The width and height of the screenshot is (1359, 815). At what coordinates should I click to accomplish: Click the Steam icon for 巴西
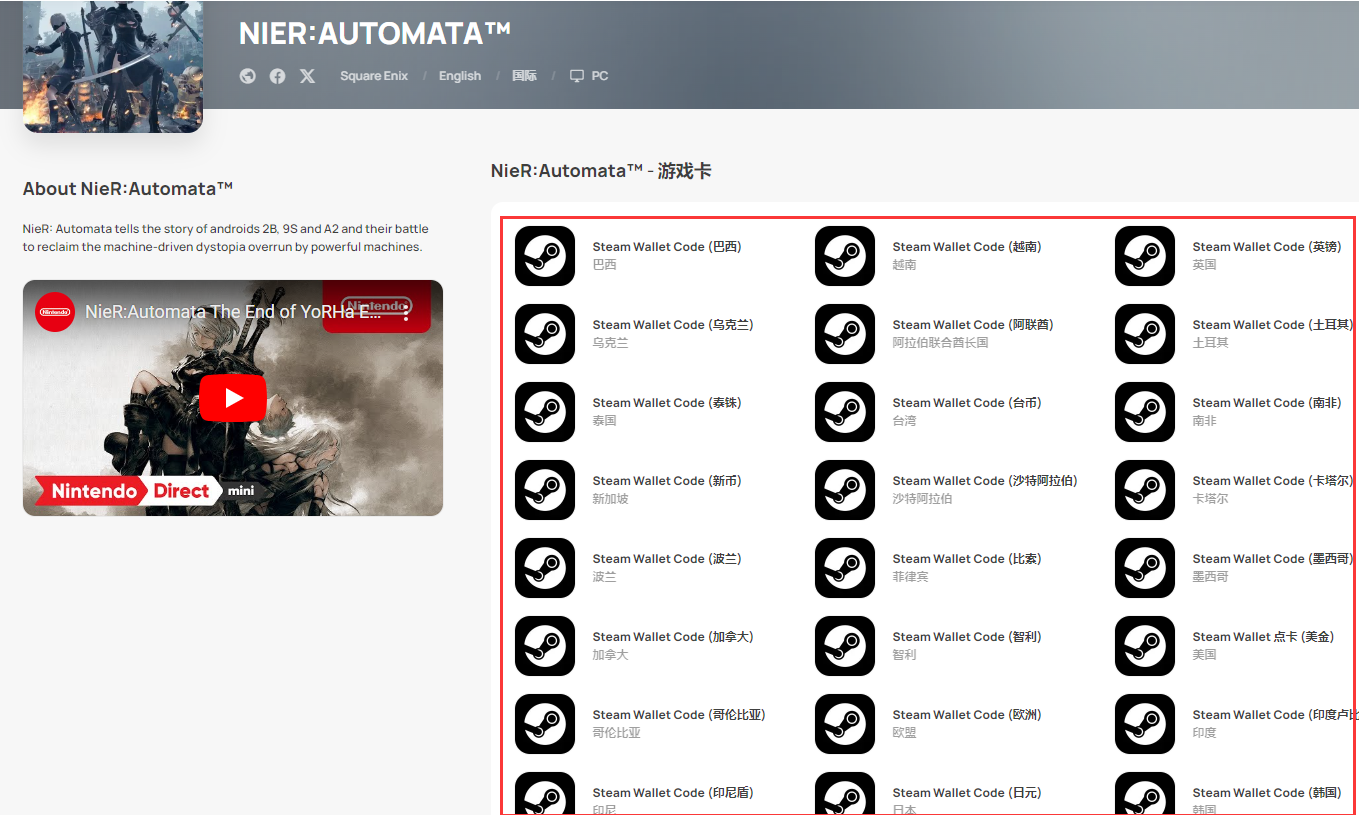pyautogui.click(x=545, y=256)
